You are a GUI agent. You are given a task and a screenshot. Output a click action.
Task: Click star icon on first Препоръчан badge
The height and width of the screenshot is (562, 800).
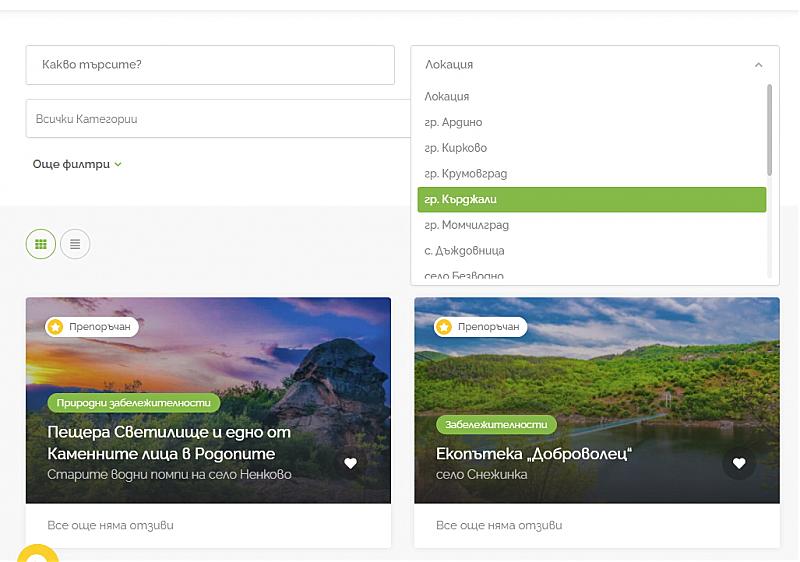pyautogui.click(x=56, y=327)
